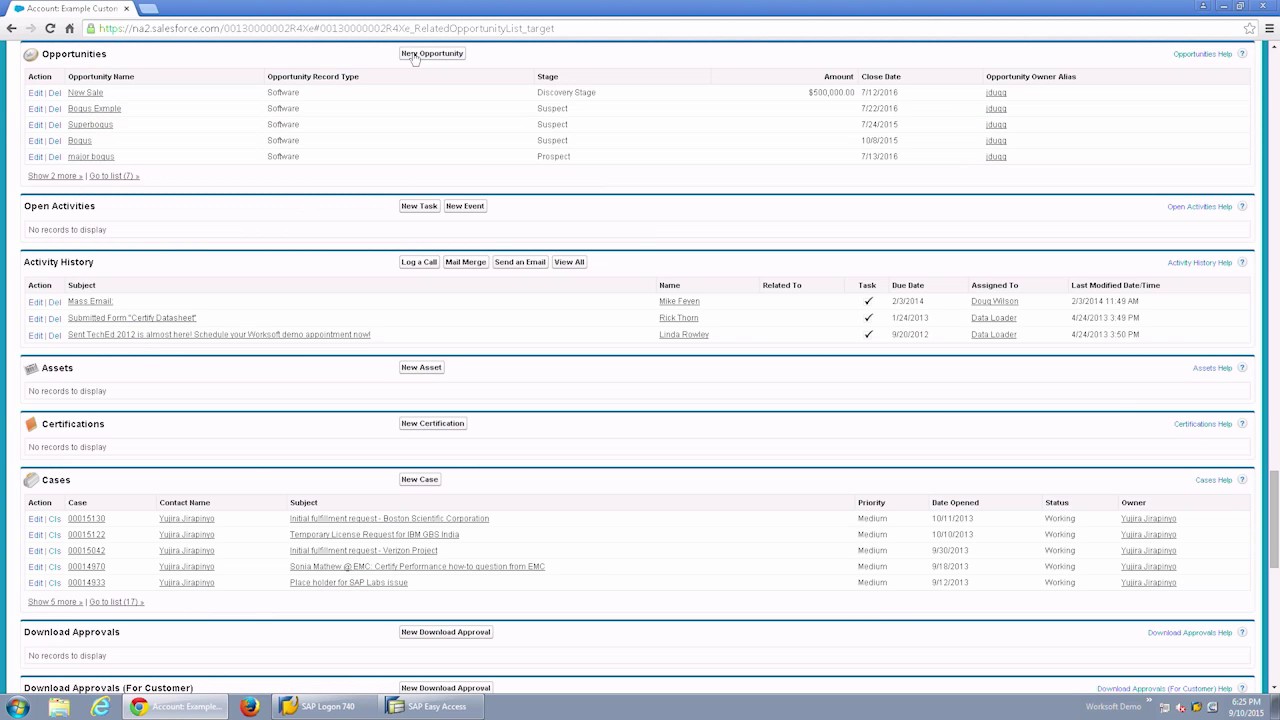
Task: Open Temporary License Request for IBM GBS India
Action: click(374, 535)
